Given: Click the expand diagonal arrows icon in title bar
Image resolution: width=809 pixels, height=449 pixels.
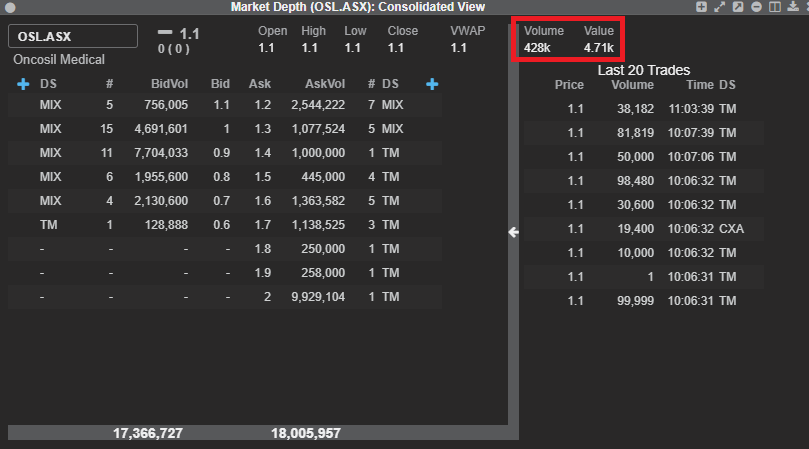Looking at the screenshot, I should click(719, 7).
